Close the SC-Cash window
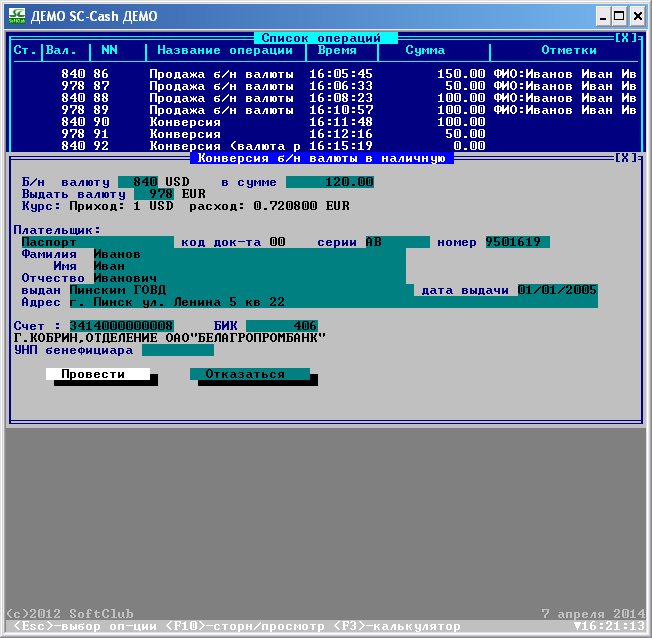This screenshot has width=652, height=638. pyautogui.click(x=637, y=17)
